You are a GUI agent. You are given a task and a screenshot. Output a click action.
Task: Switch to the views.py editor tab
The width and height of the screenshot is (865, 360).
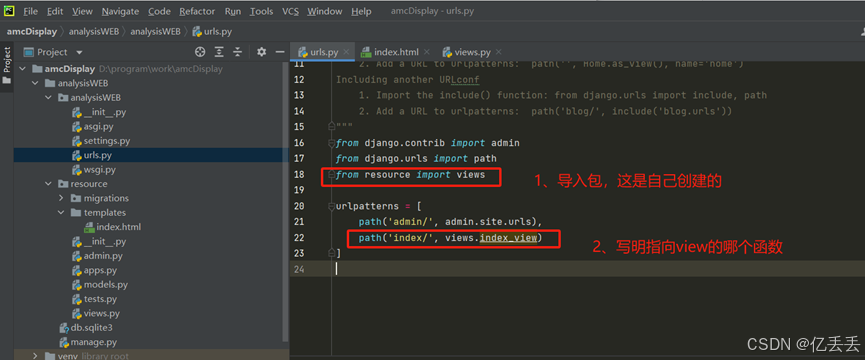pyautogui.click(x=472, y=52)
